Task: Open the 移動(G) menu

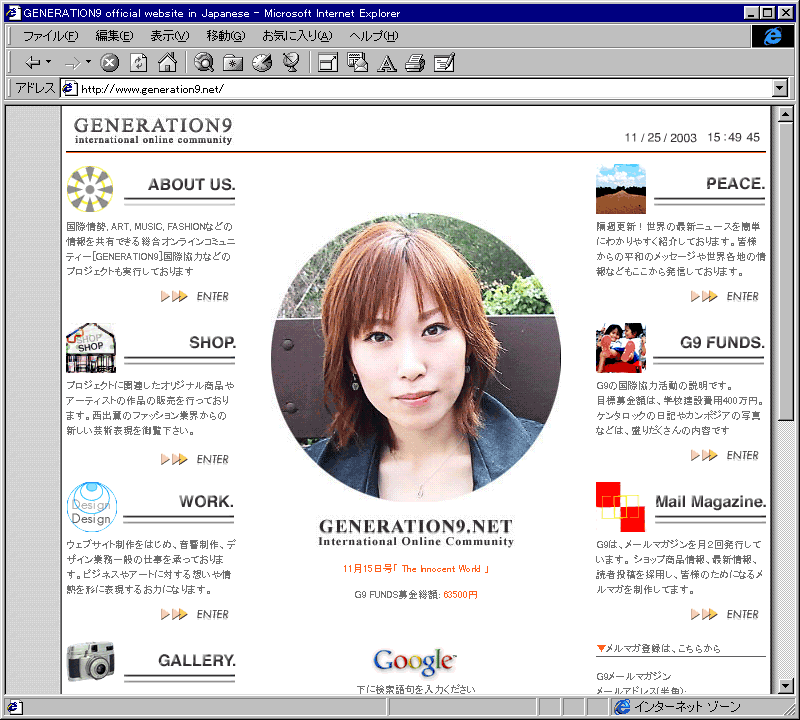Action: point(226,36)
